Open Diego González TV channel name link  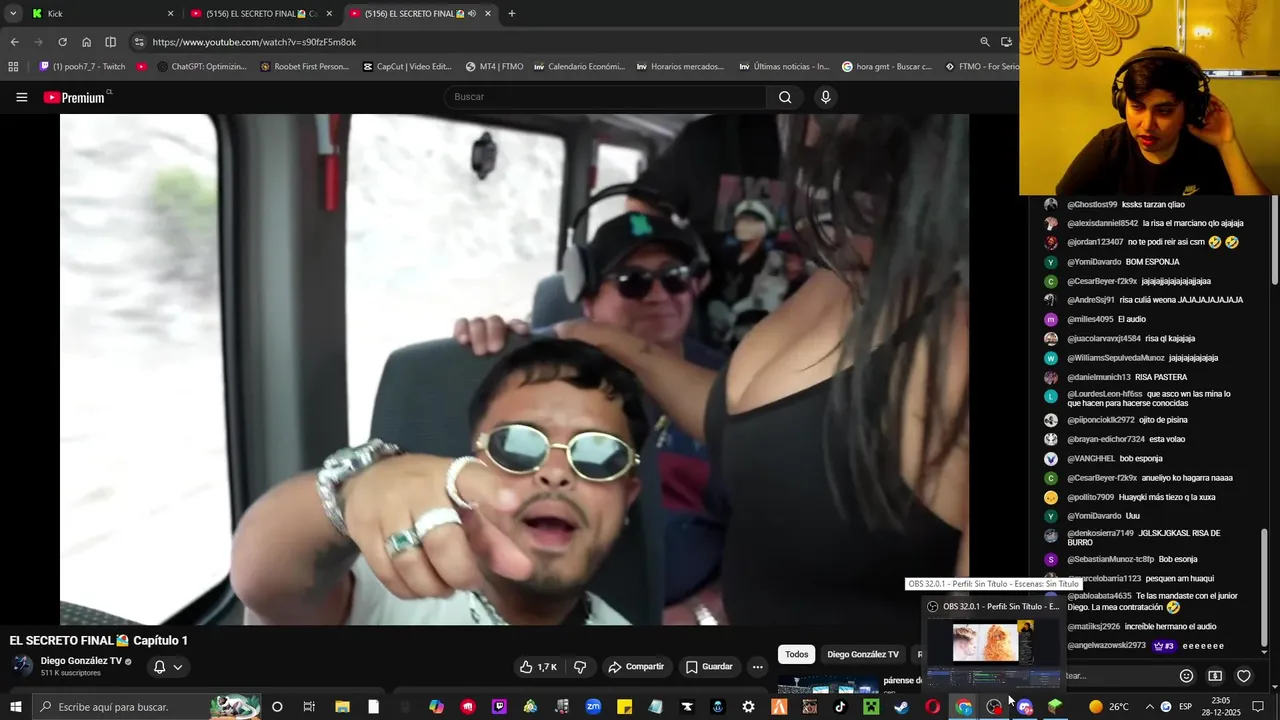(x=81, y=661)
